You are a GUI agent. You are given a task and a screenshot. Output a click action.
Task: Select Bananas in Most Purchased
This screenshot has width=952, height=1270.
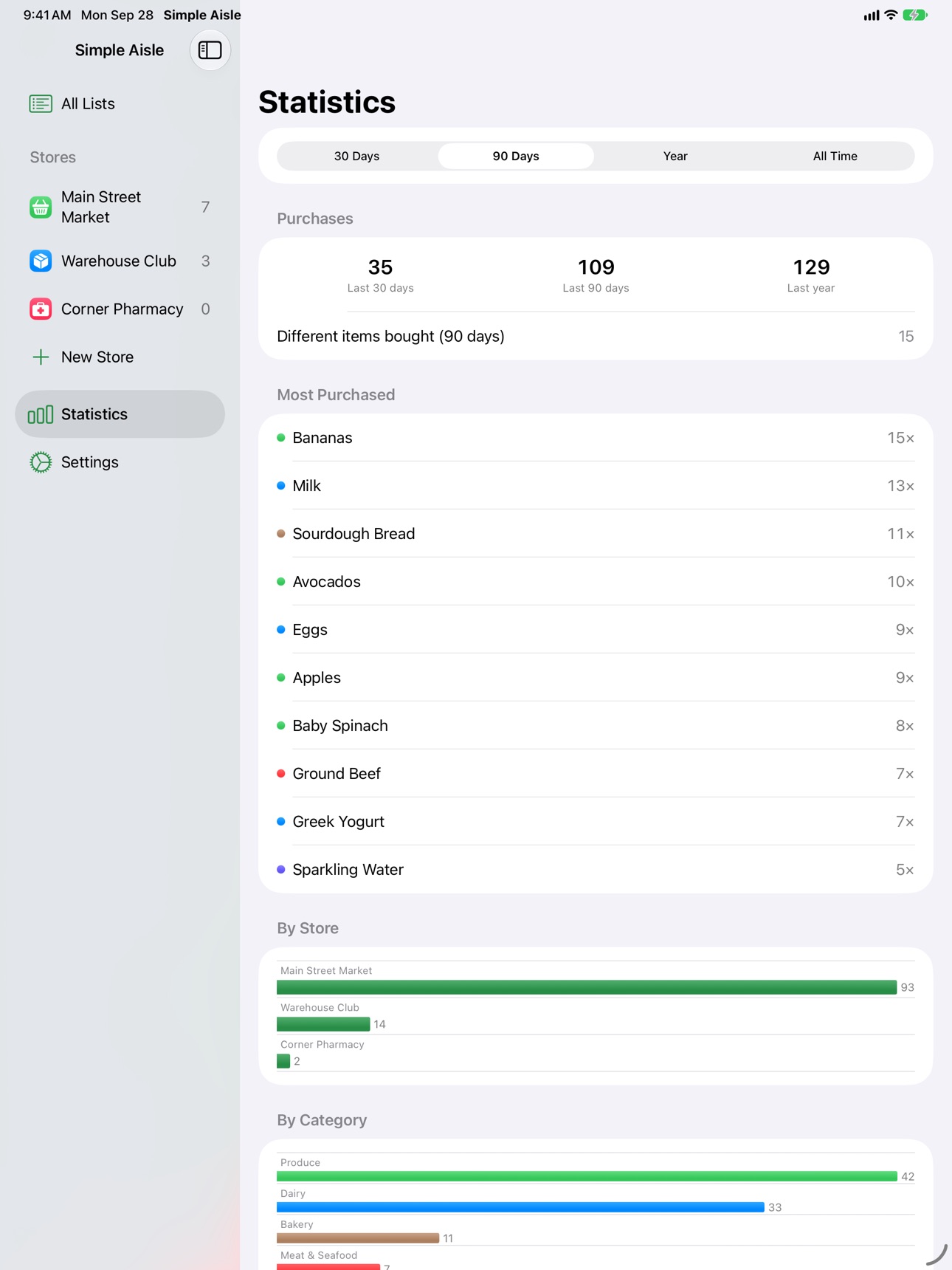pos(596,438)
